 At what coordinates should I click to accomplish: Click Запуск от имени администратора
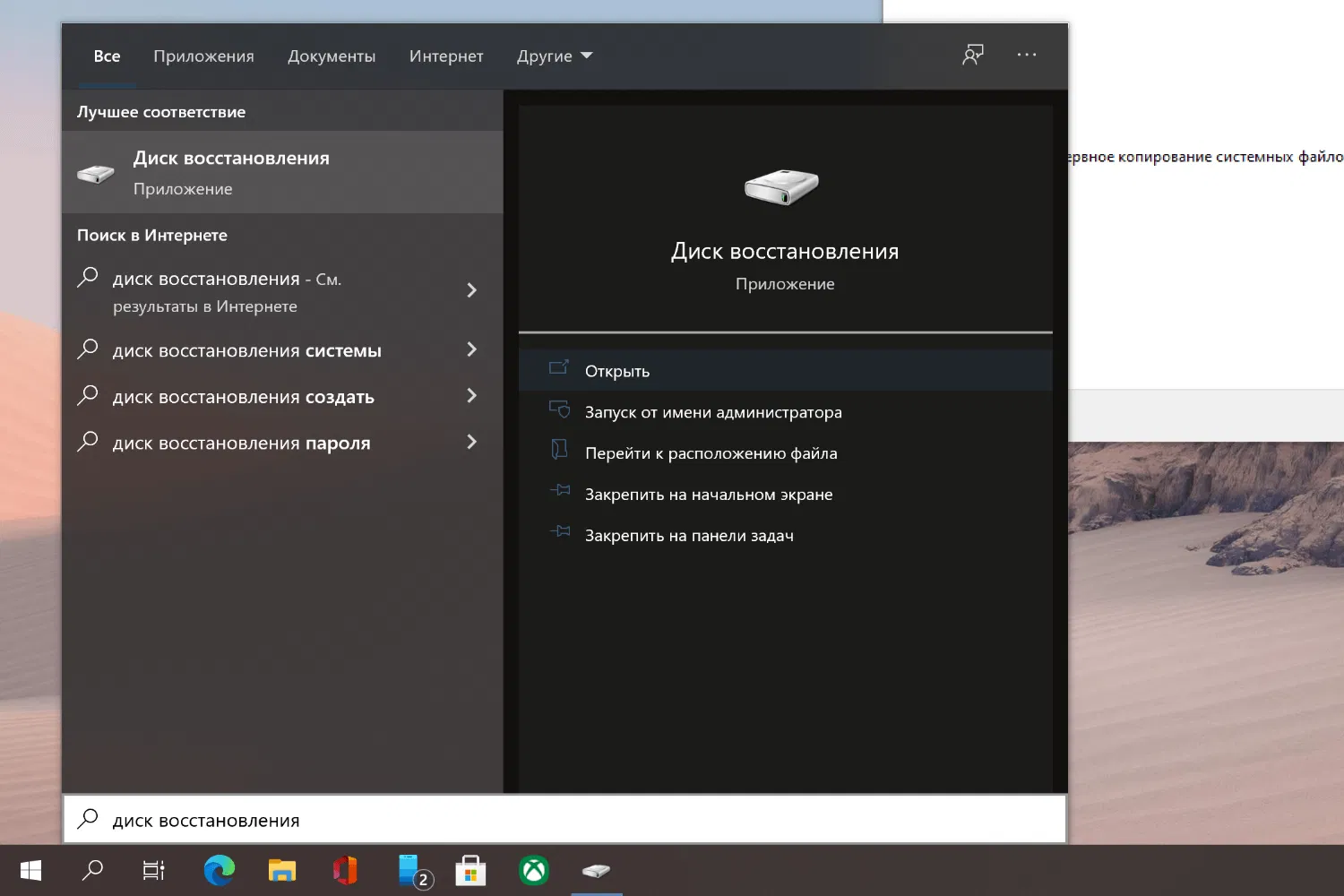[x=785, y=412]
